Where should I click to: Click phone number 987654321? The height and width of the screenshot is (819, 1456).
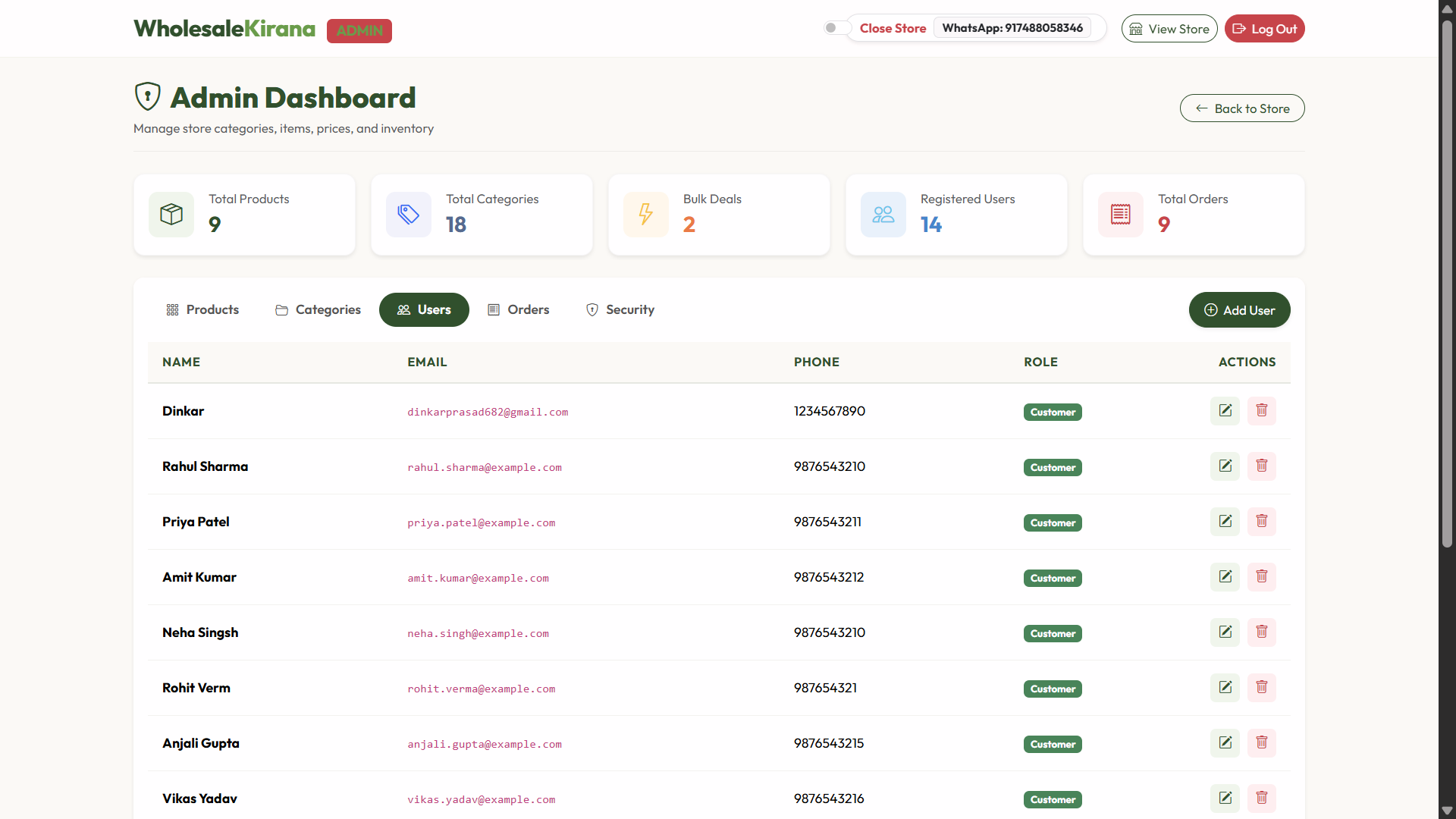point(825,688)
